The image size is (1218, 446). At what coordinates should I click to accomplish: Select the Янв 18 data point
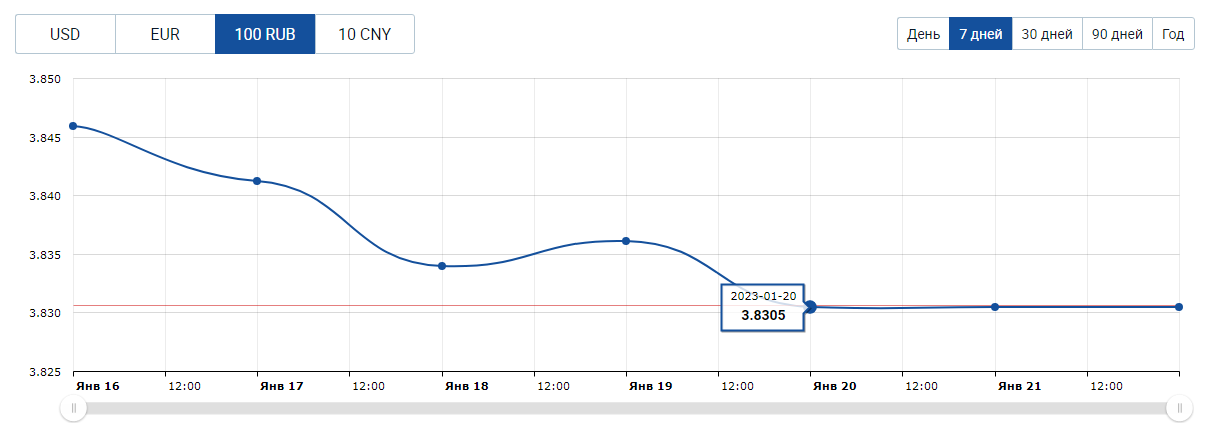point(442,266)
